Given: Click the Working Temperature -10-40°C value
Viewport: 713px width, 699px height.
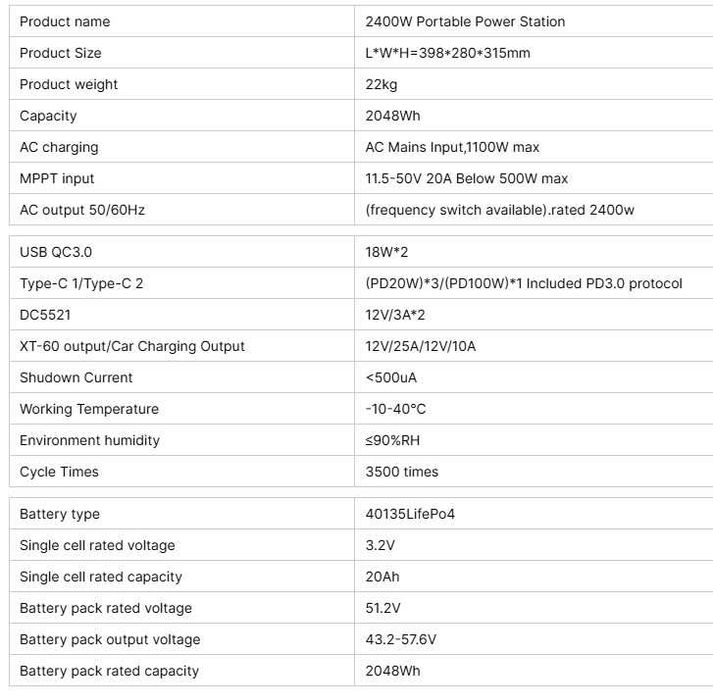Looking at the screenshot, I should coord(396,409).
